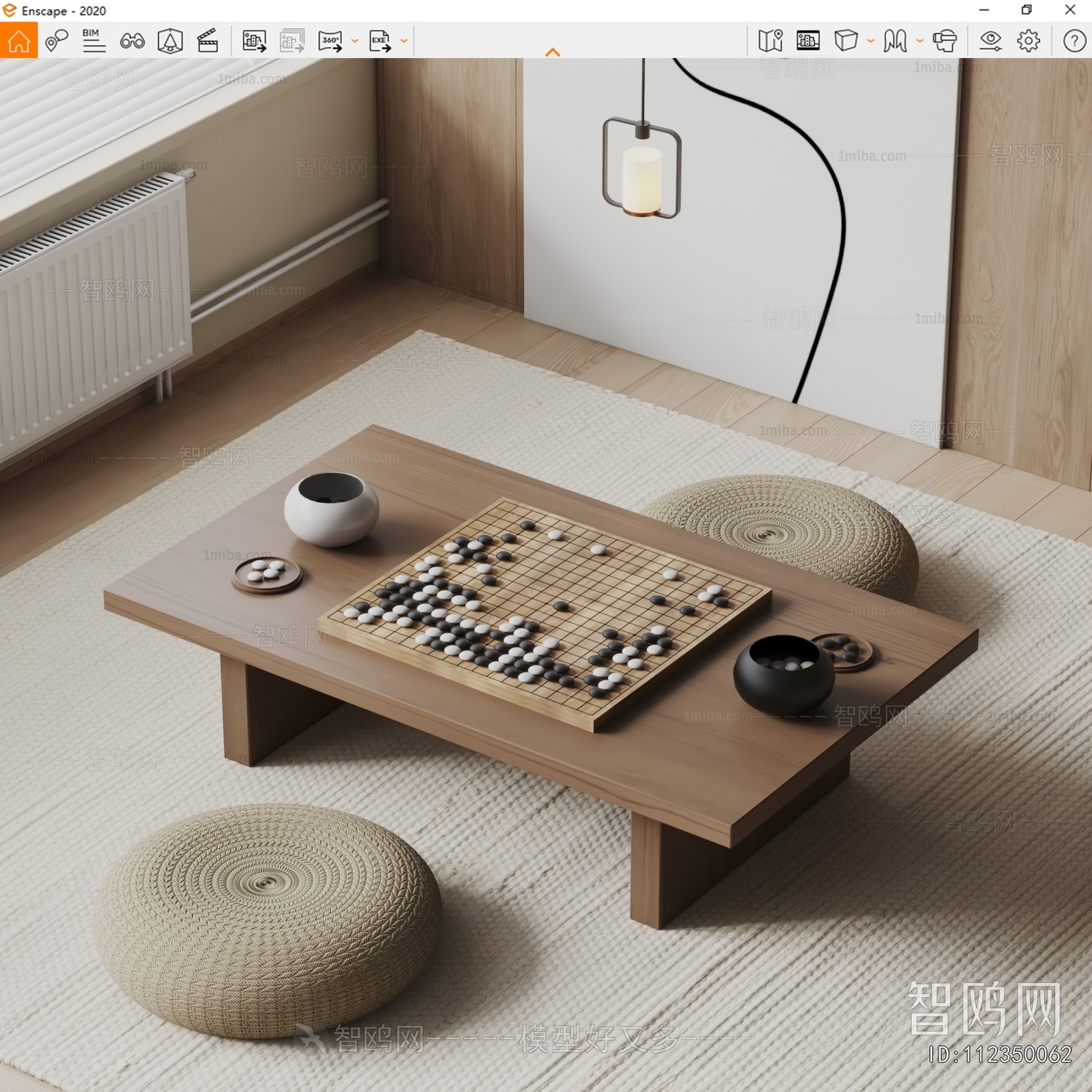Expand the navigation mode dropdown arrow
This screenshot has width=1092, height=1092.
tap(920, 41)
